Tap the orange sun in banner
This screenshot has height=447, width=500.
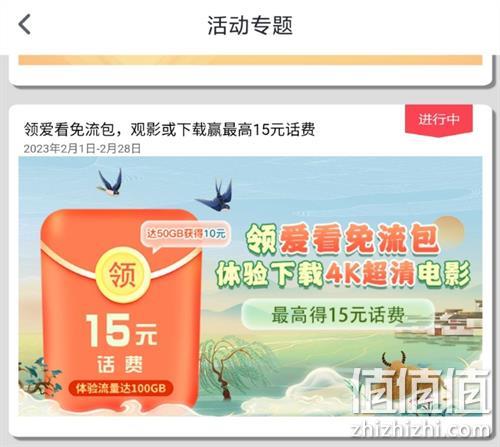click(450, 232)
